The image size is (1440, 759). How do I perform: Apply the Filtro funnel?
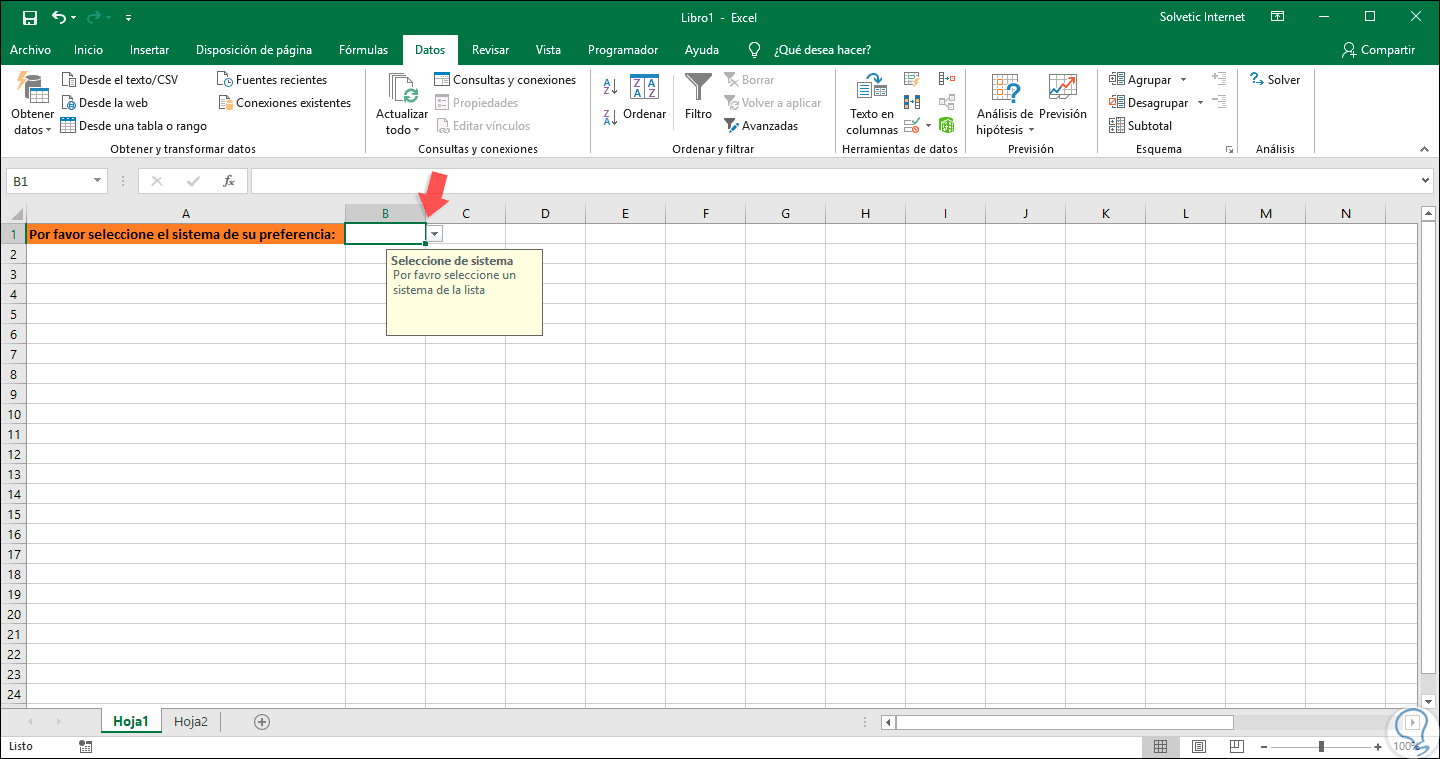pos(698,98)
